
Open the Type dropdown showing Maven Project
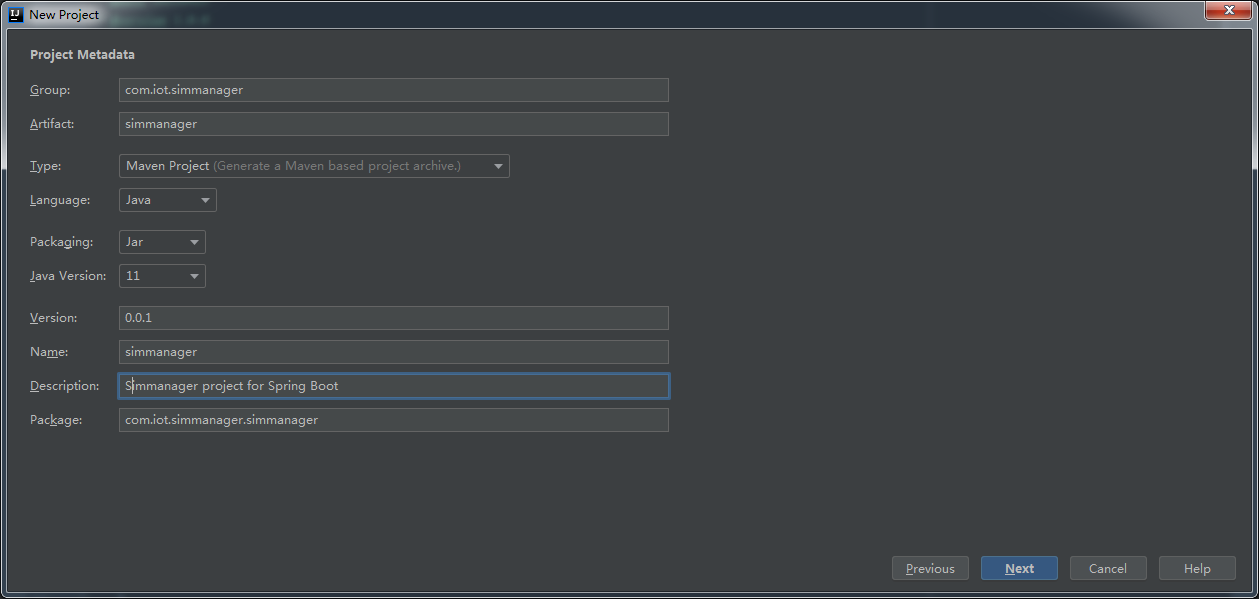[314, 166]
